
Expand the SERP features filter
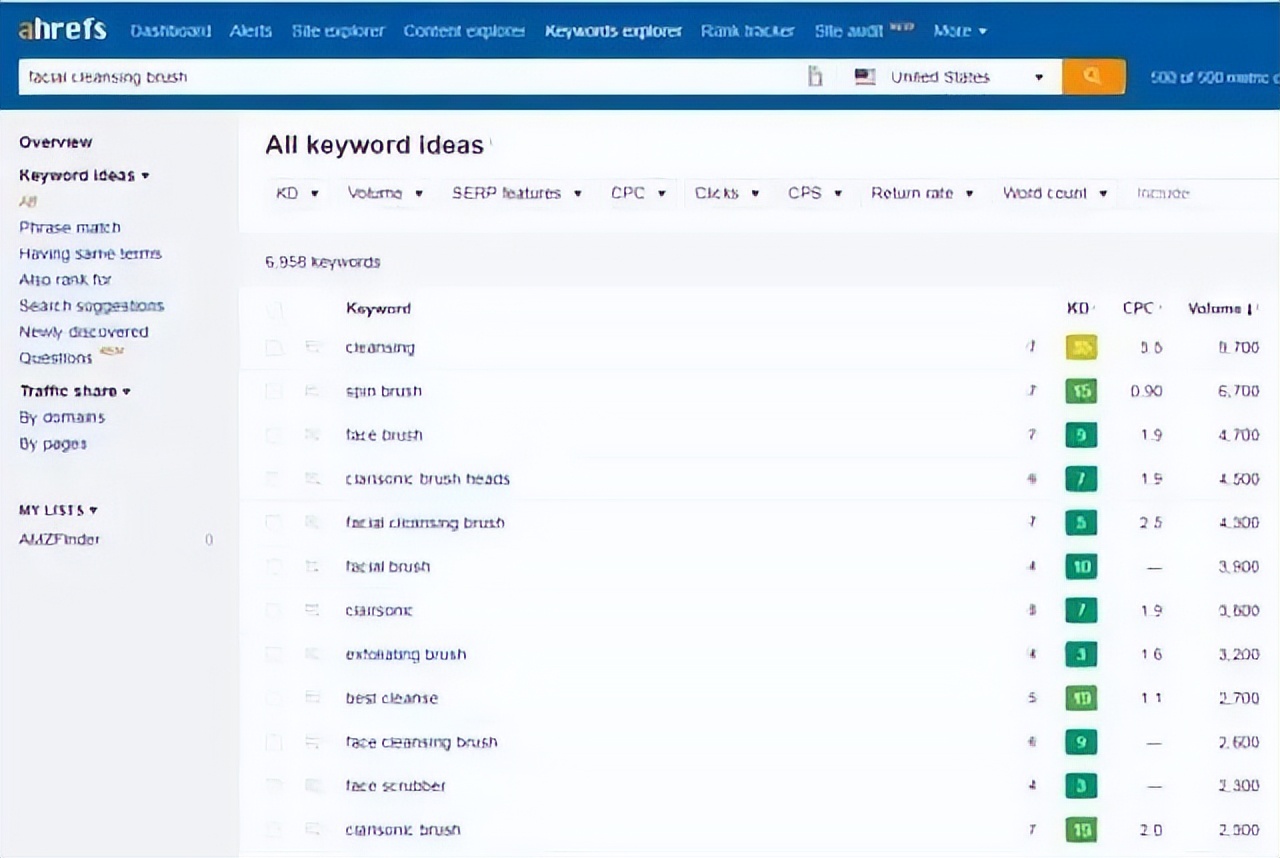[516, 193]
